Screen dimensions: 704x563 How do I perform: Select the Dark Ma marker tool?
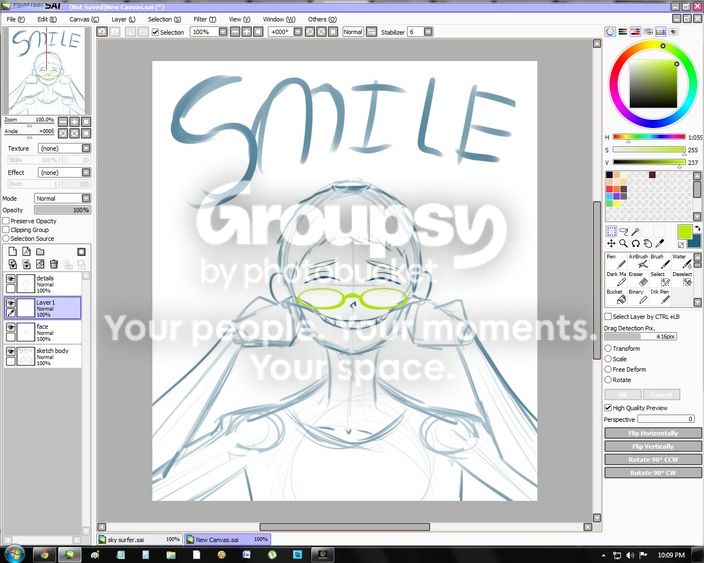(x=616, y=279)
